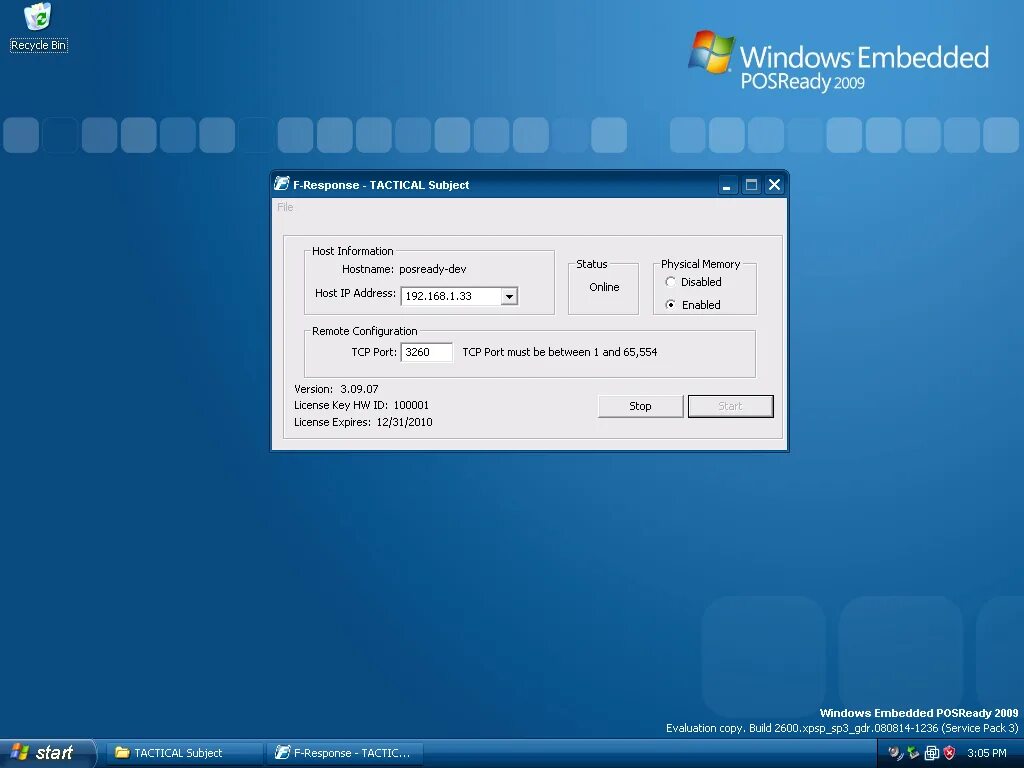The height and width of the screenshot is (768, 1024).
Task: Click the 192.168.1.33 address text box
Action: coord(451,296)
